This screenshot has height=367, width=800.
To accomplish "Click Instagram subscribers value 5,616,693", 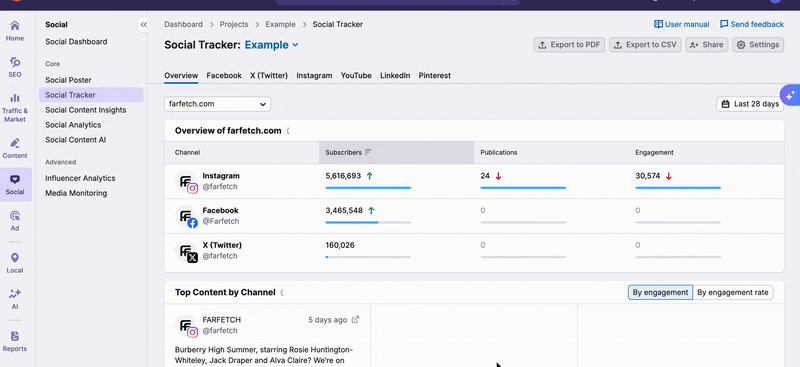I will coord(343,176).
